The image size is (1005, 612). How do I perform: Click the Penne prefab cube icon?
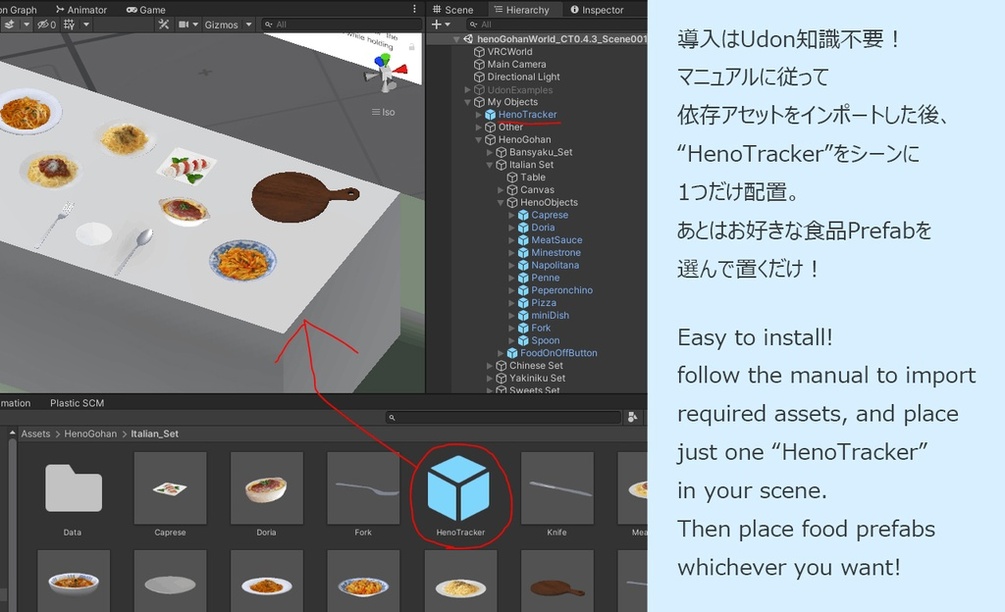coord(523,278)
